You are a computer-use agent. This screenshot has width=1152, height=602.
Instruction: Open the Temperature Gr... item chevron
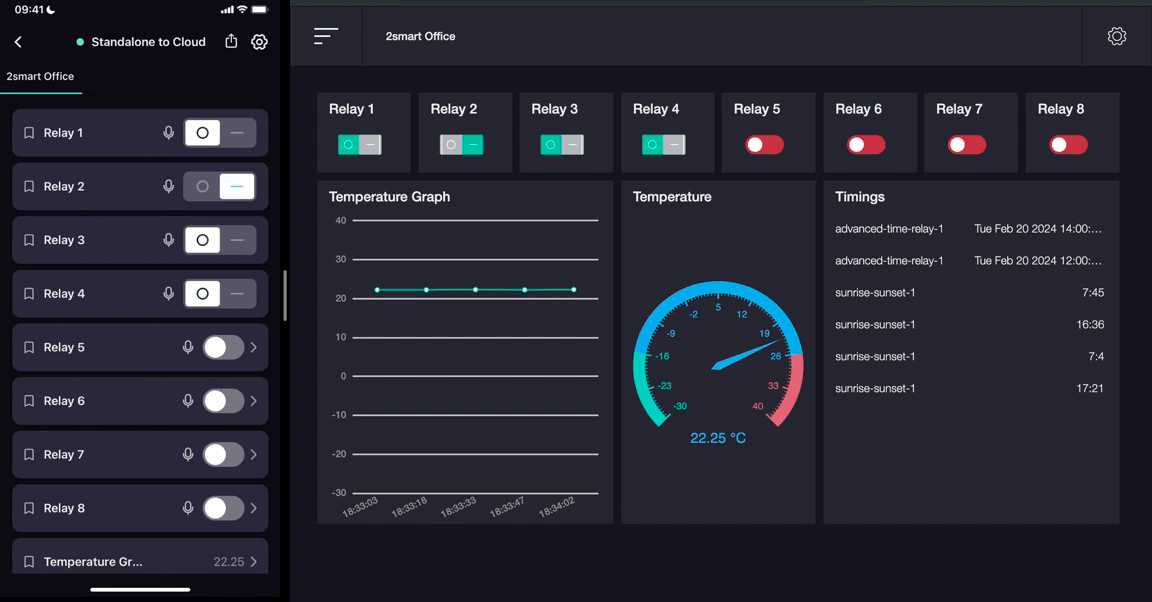pyautogui.click(x=253, y=561)
